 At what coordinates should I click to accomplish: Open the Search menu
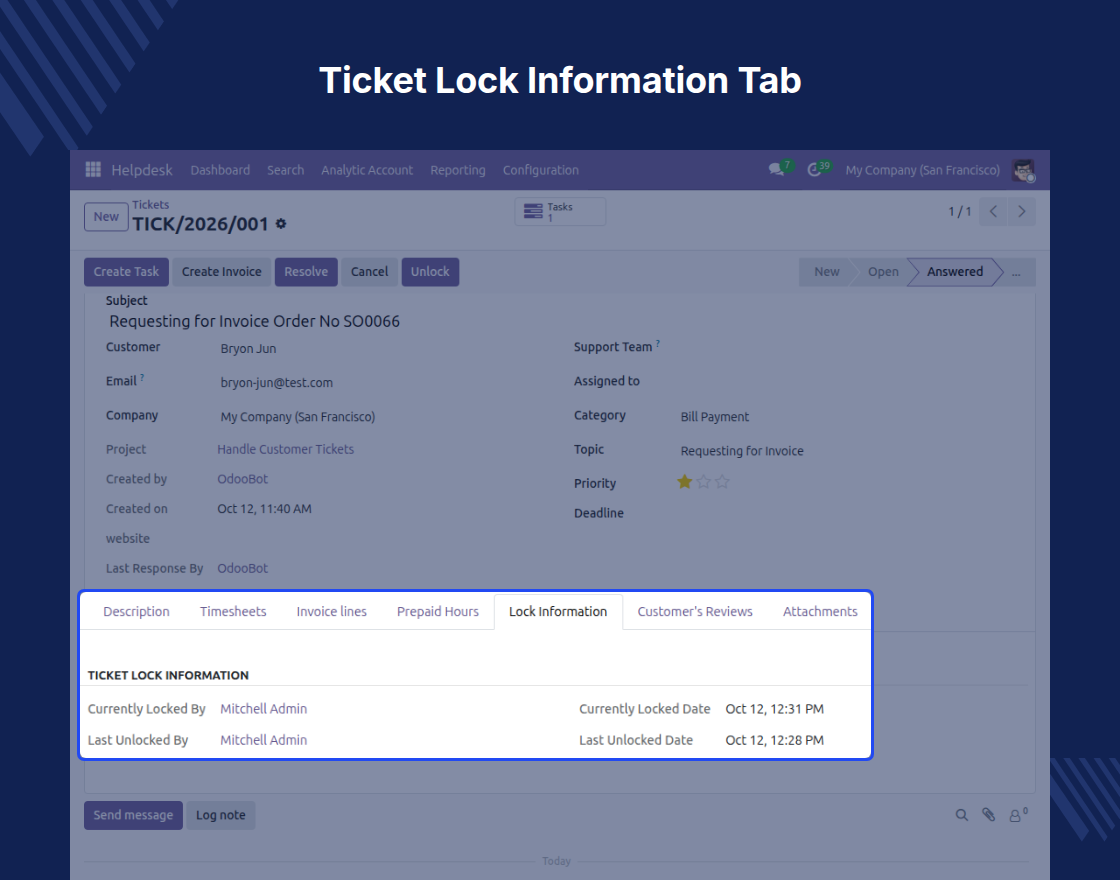coord(285,170)
